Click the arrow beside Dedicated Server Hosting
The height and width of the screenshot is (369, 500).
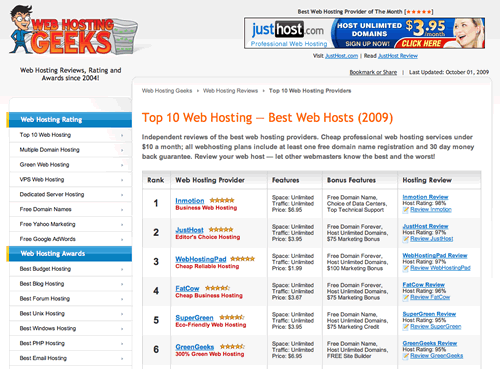click(x=122, y=195)
